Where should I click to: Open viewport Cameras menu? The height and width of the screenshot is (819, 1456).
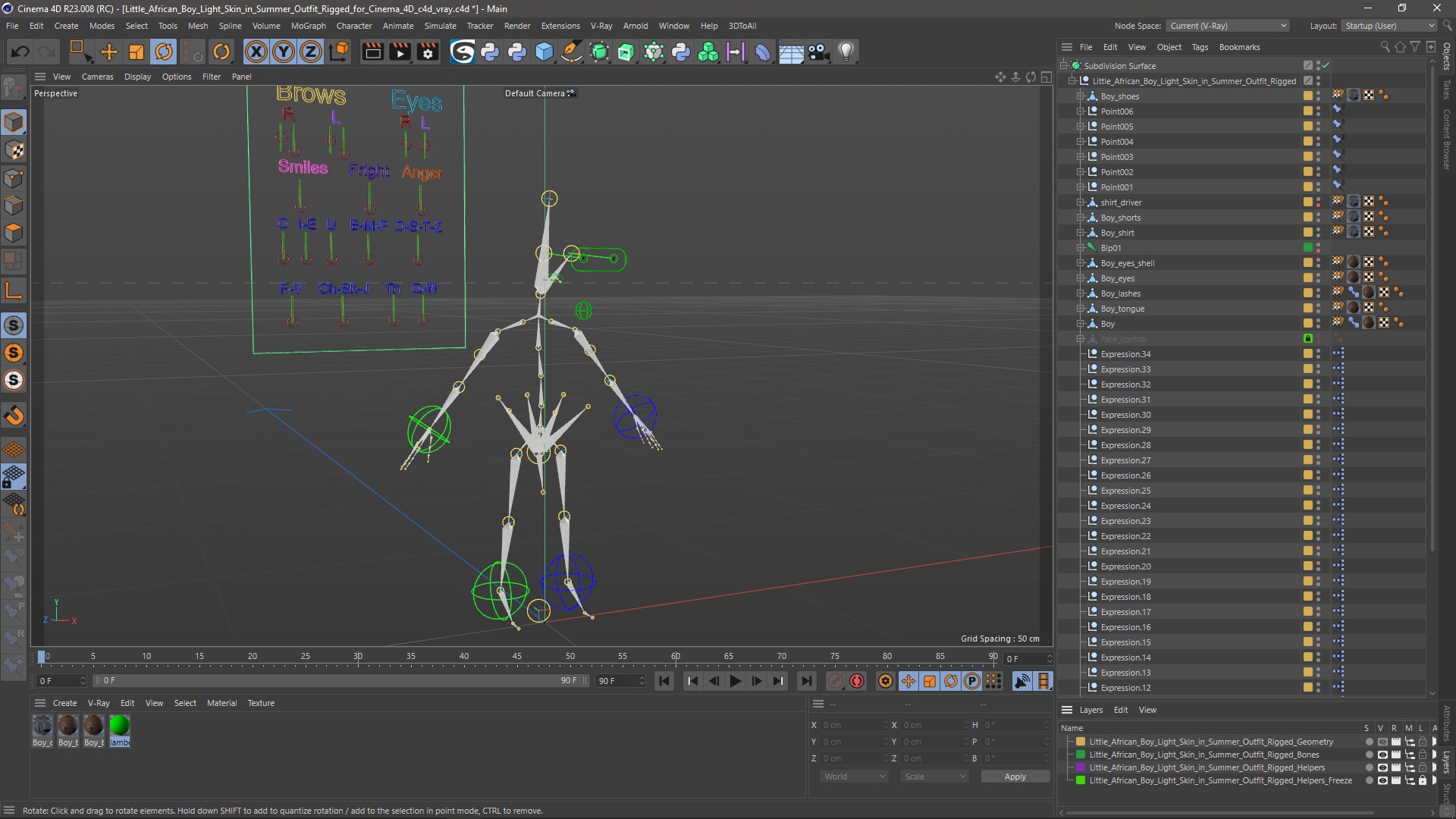97,77
